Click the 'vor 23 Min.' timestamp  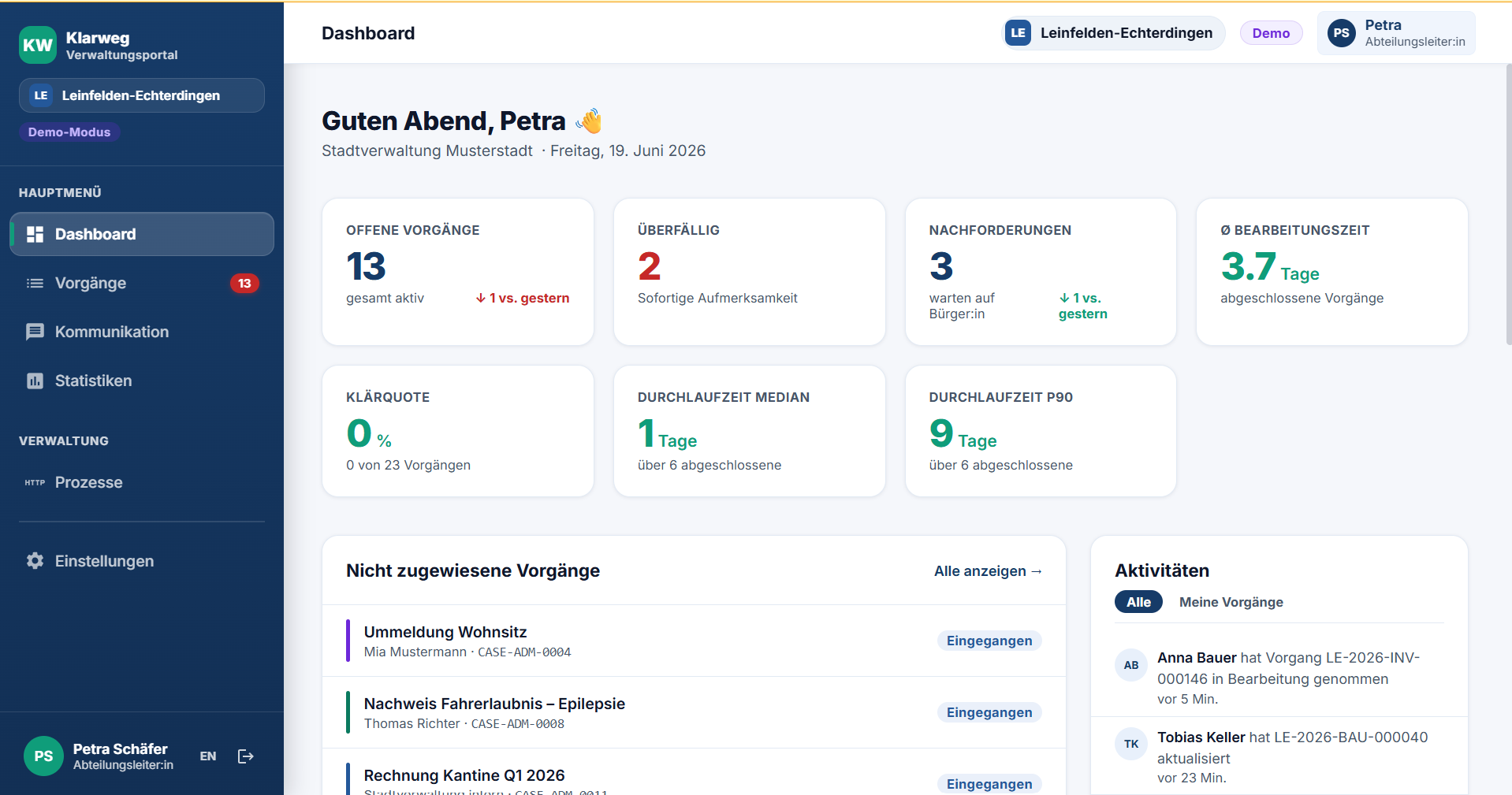pyautogui.click(x=1191, y=778)
